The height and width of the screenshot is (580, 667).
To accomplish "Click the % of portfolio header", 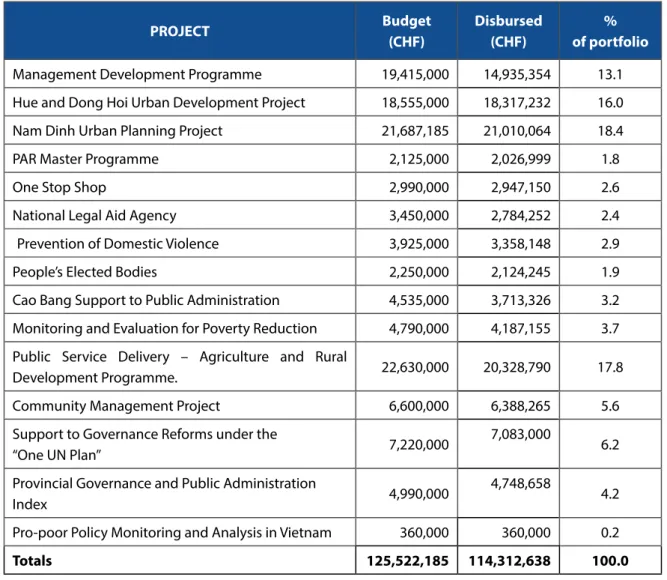I will (x=610, y=31).
